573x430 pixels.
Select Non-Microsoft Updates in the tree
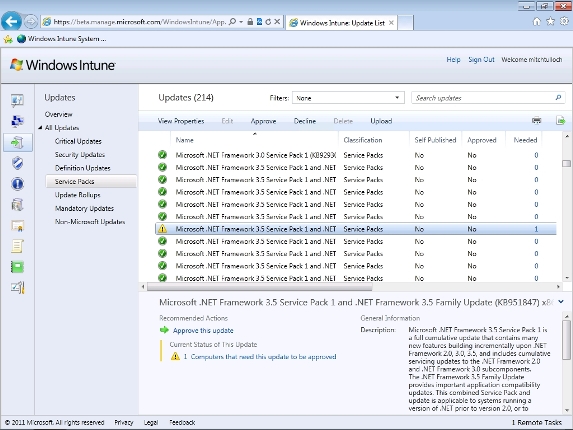(90, 222)
